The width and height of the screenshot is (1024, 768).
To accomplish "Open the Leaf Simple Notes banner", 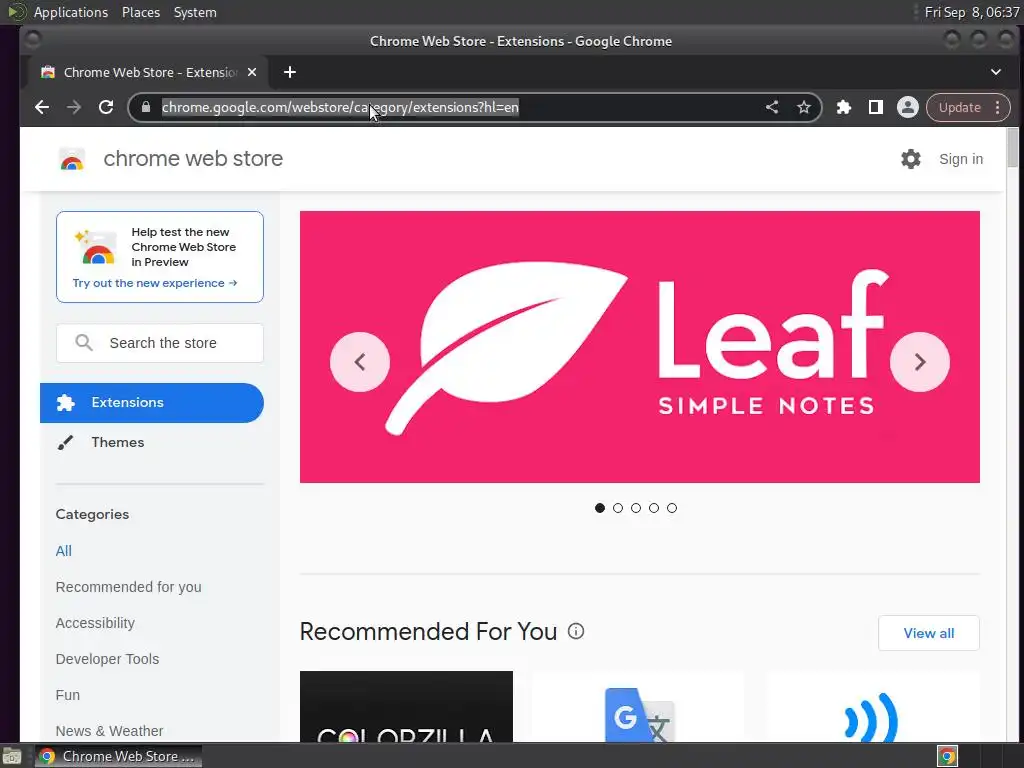I will (x=640, y=347).
